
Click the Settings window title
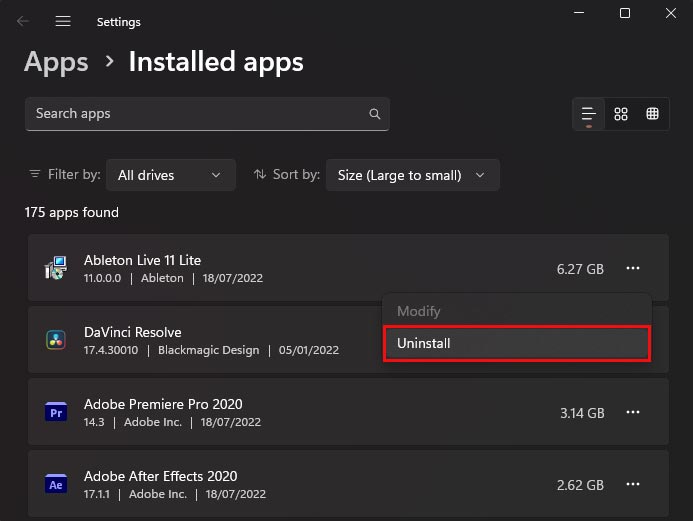[118, 22]
